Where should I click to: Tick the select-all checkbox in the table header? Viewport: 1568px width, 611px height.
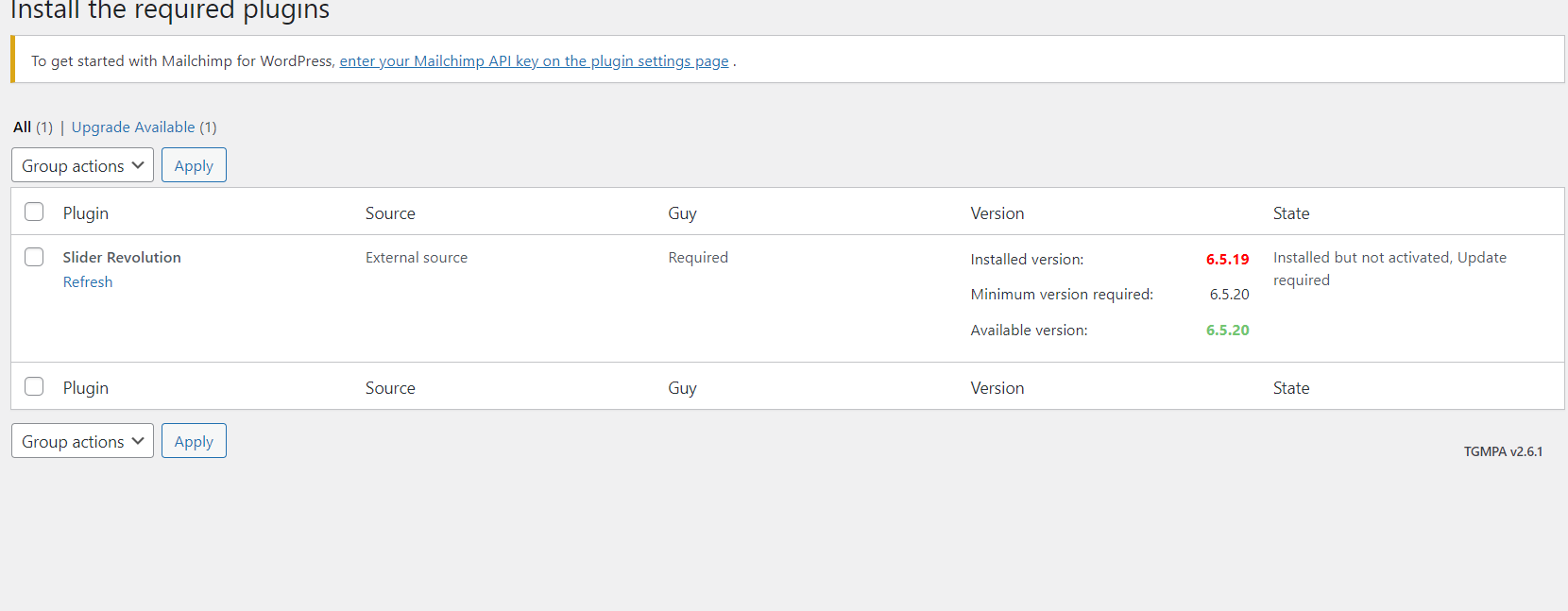coord(34,212)
